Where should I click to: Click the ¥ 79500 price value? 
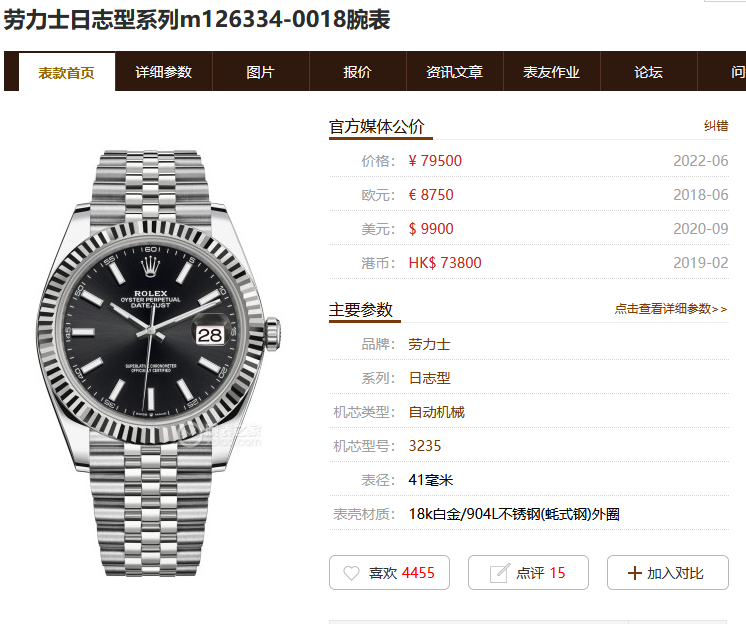click(435, 161)
